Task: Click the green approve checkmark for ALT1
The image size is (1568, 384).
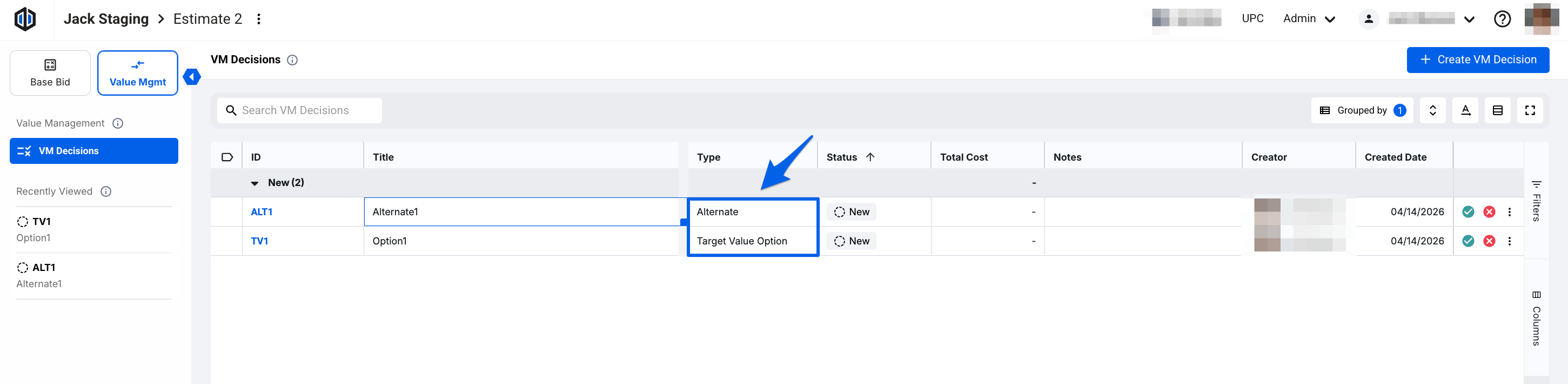Action: pyautogui.click(x=1468, y=211)
